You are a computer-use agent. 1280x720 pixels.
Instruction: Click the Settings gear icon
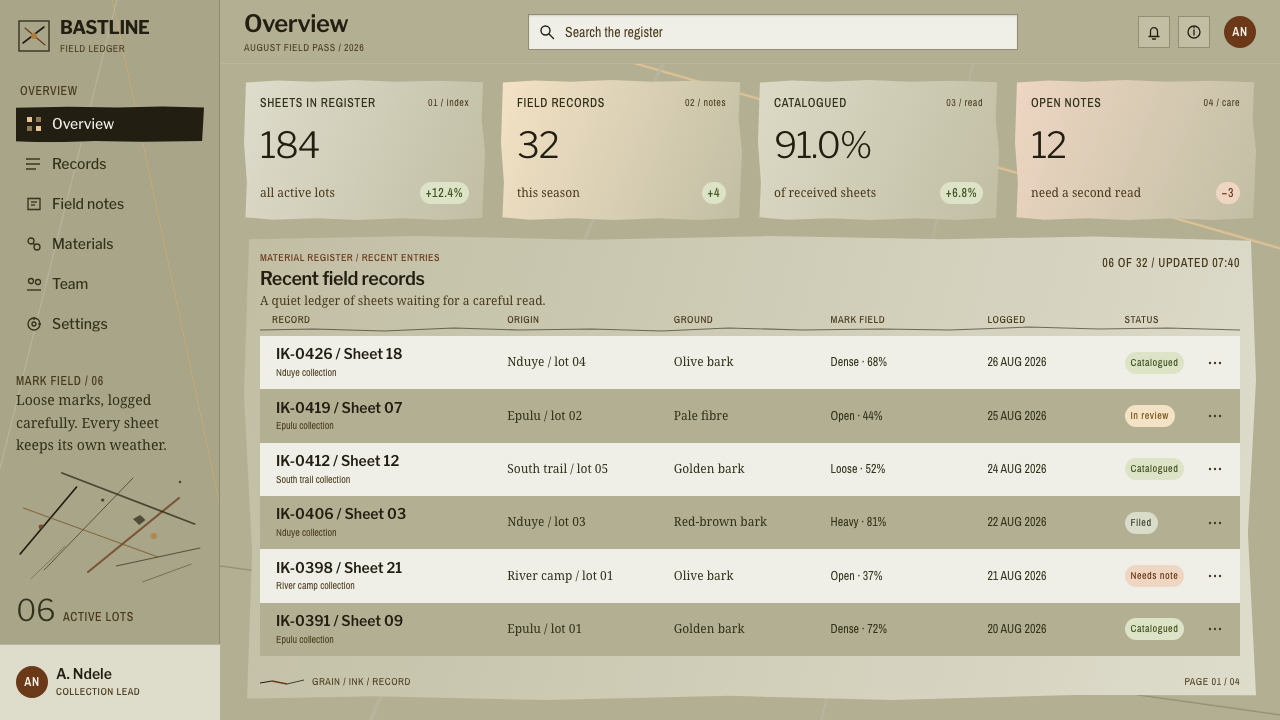[x=34, y=324]
